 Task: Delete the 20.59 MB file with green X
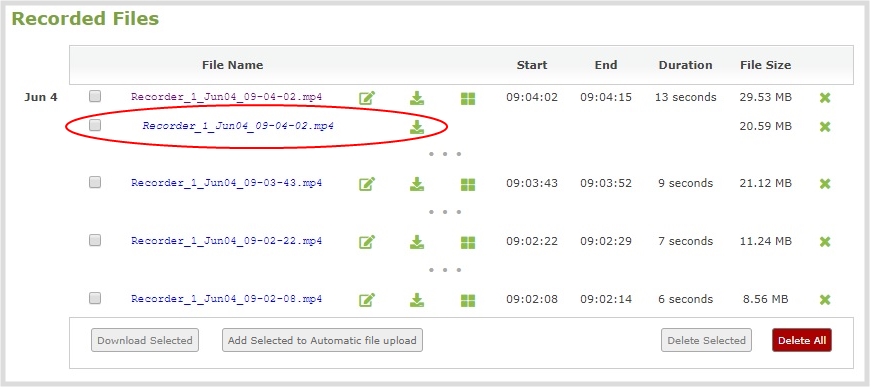pos(825,127)
